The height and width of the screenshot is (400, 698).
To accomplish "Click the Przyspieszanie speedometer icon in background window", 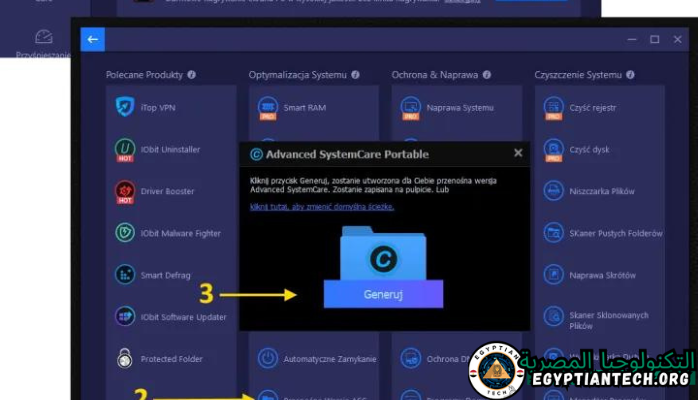I will [x=44, y=37].
